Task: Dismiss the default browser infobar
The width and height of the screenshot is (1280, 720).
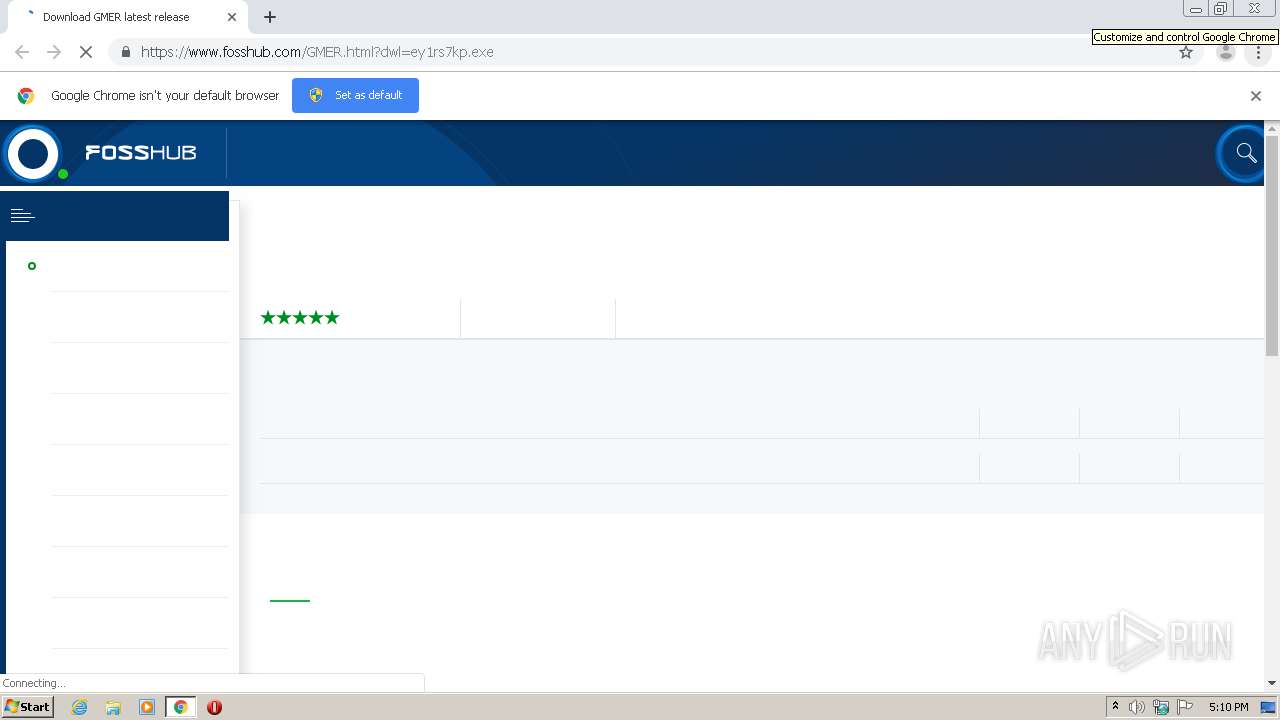Action: [x=1256, y=96]
